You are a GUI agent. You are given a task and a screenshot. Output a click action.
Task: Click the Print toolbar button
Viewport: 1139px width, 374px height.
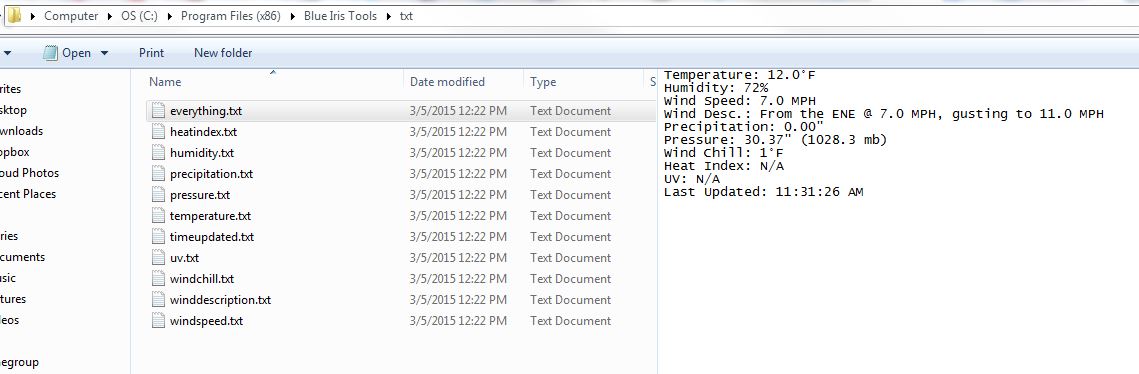click(151, 53)
